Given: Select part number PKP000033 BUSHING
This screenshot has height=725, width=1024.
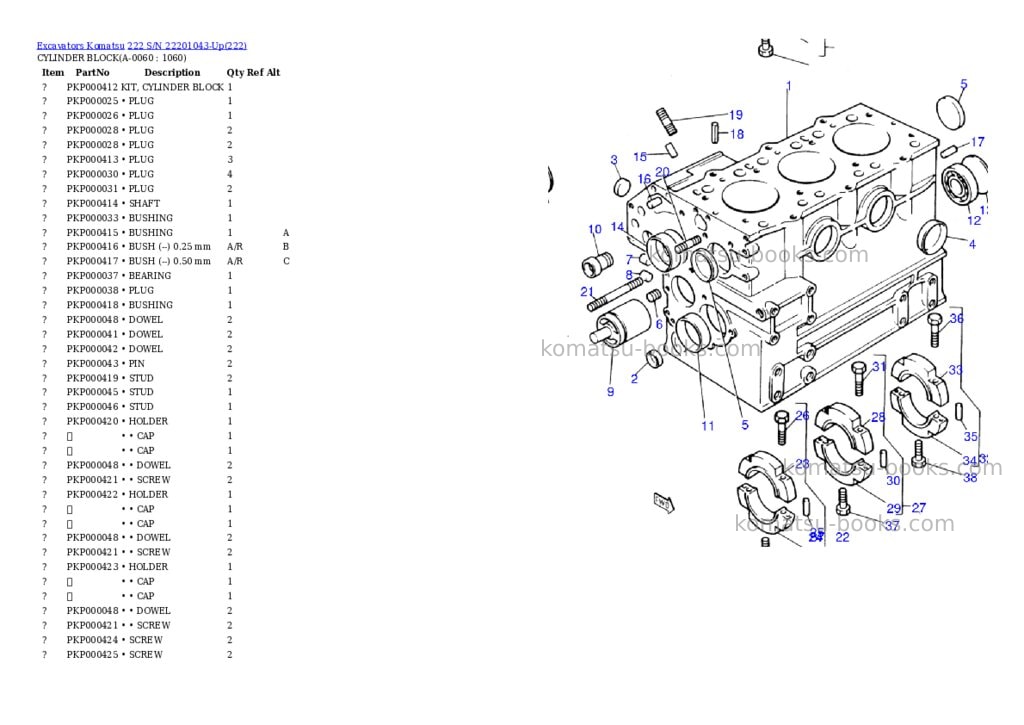Looking at the screenshot, I should click(120, 218).
